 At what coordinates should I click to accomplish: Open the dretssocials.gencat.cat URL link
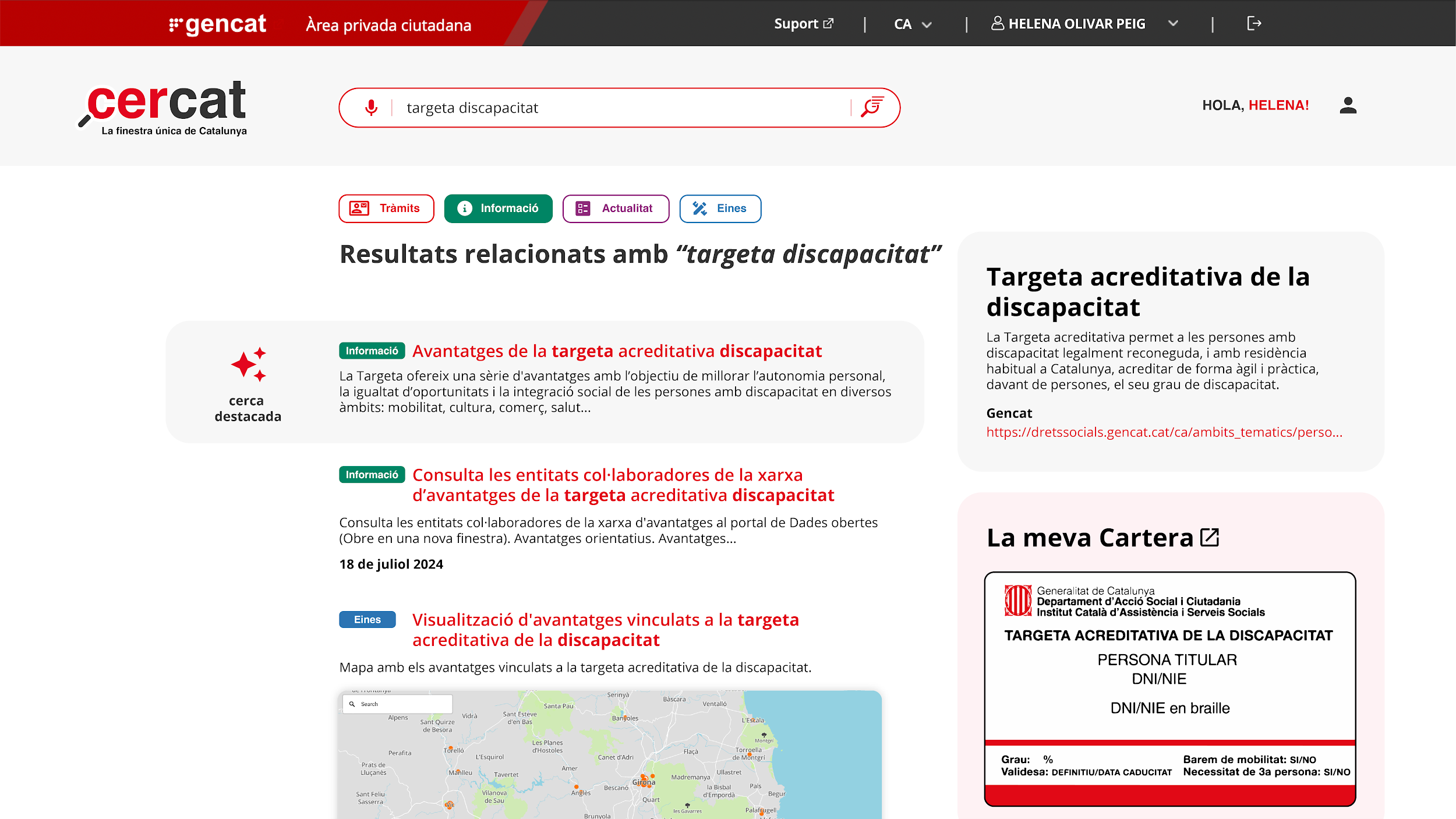tap(1164, 432)
